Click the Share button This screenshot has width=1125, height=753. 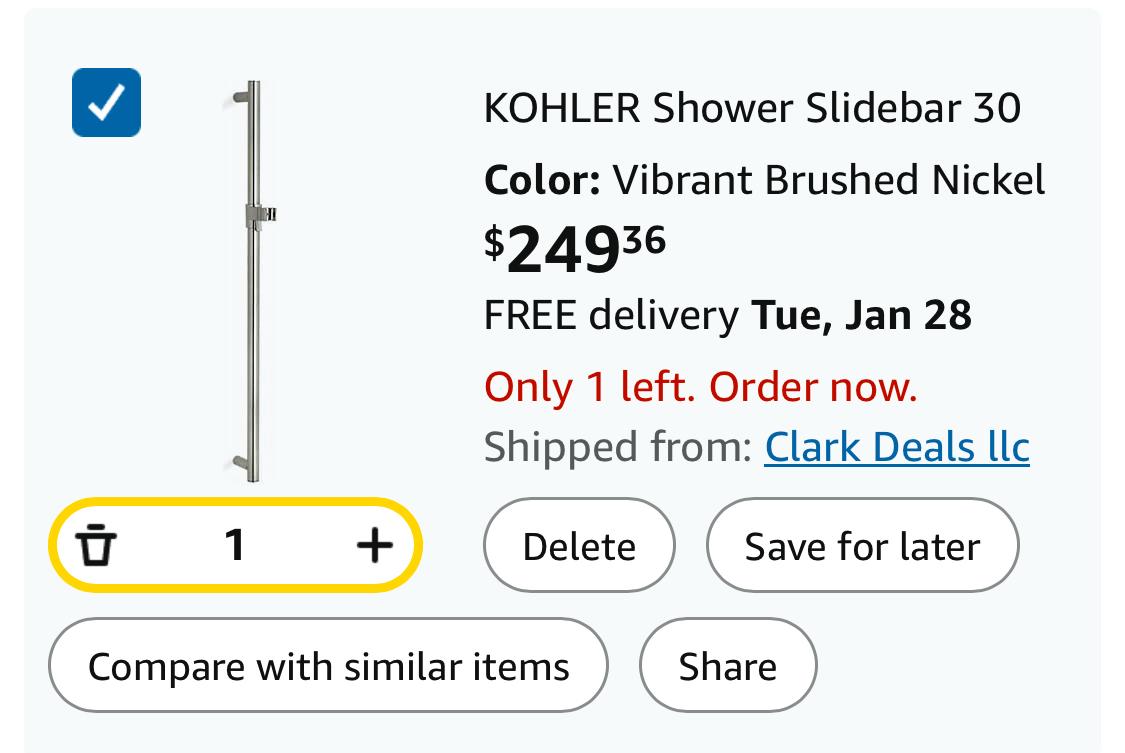click(x=727, y=666)
